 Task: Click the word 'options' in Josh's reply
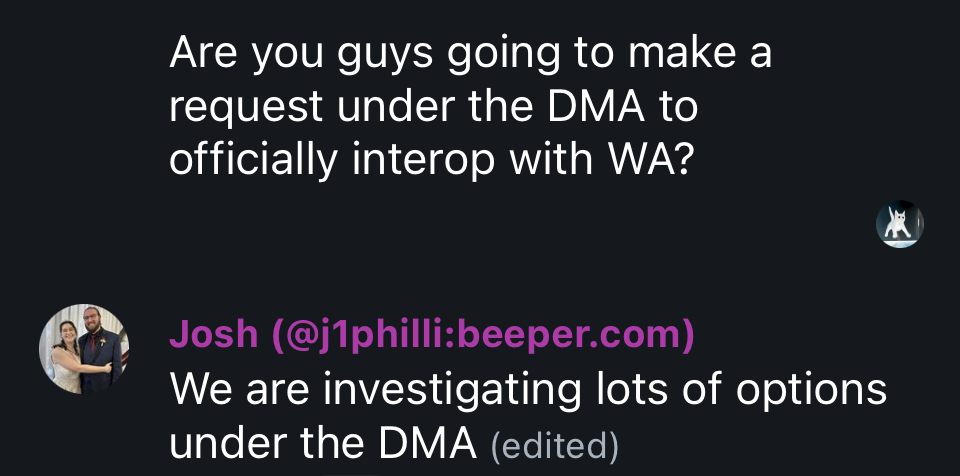point(811,391)
